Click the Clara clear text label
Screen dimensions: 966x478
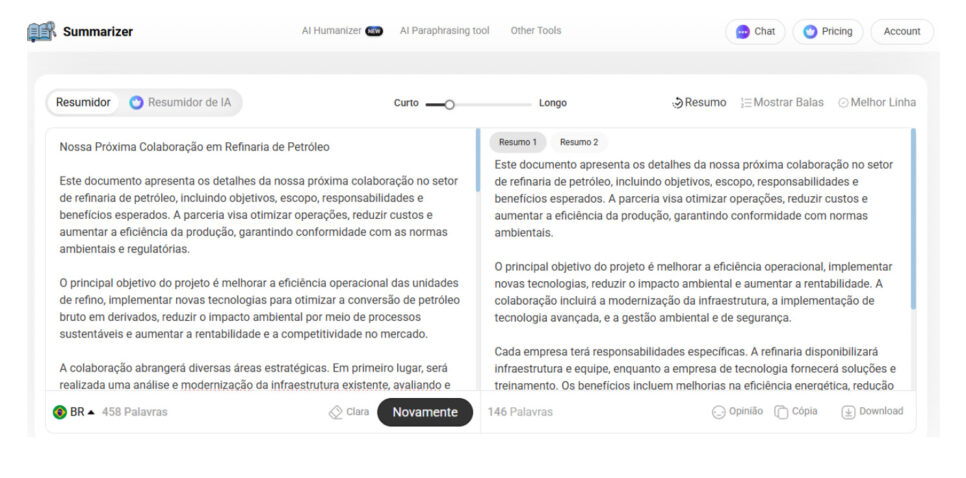(357, 412)
